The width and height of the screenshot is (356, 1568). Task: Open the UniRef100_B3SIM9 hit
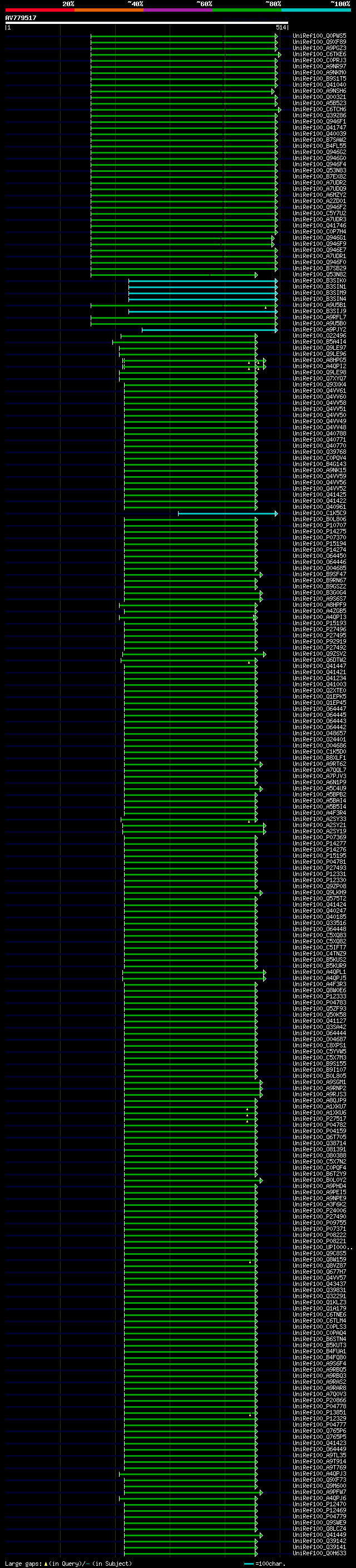(x=319, y=293)
